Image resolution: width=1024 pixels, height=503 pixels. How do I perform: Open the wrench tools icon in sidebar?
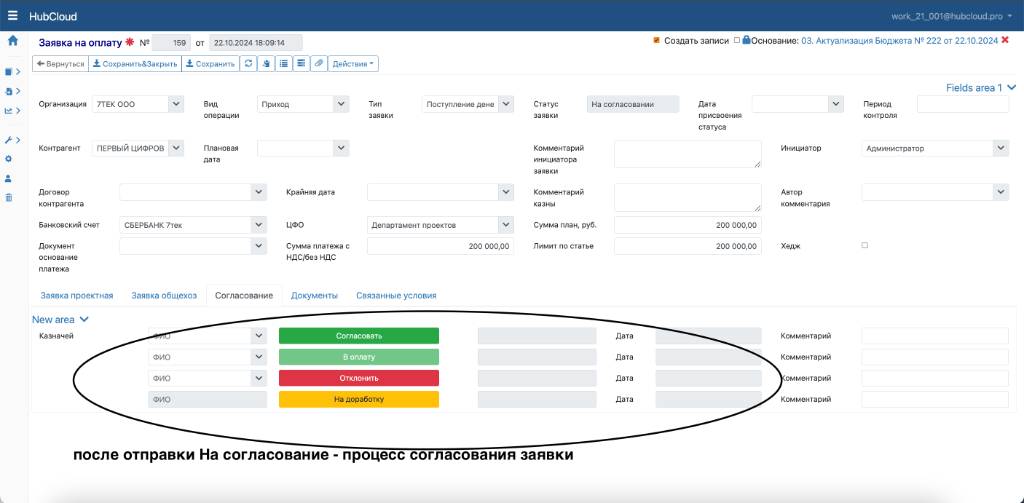tap(9, 140)
